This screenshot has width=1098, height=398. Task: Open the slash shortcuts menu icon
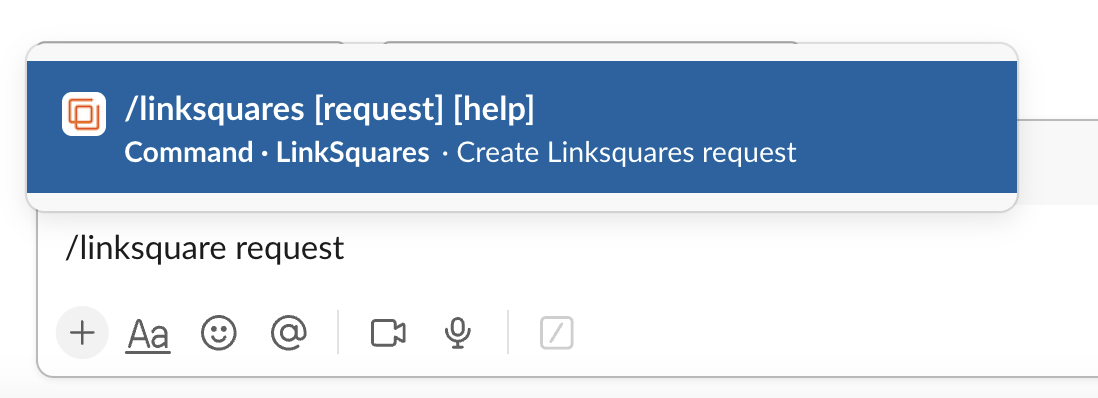557,333
